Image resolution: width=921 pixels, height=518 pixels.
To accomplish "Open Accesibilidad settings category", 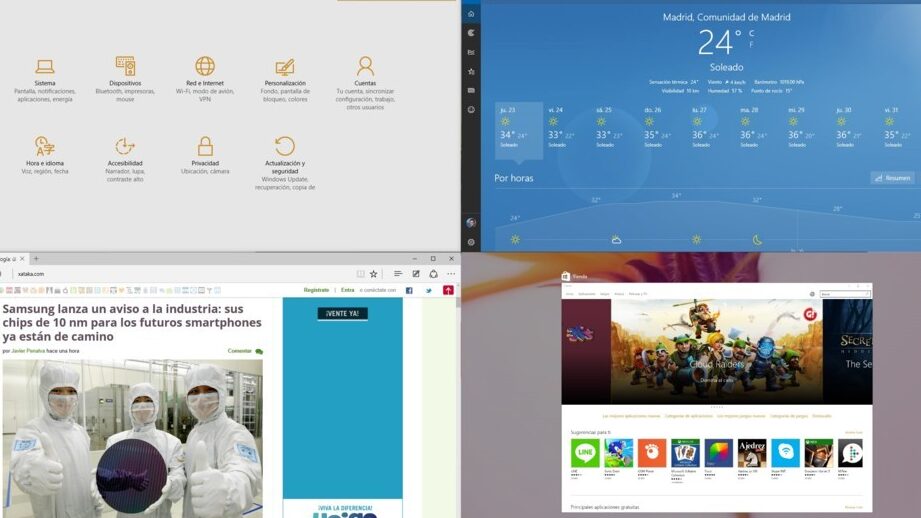I will 125,159.
